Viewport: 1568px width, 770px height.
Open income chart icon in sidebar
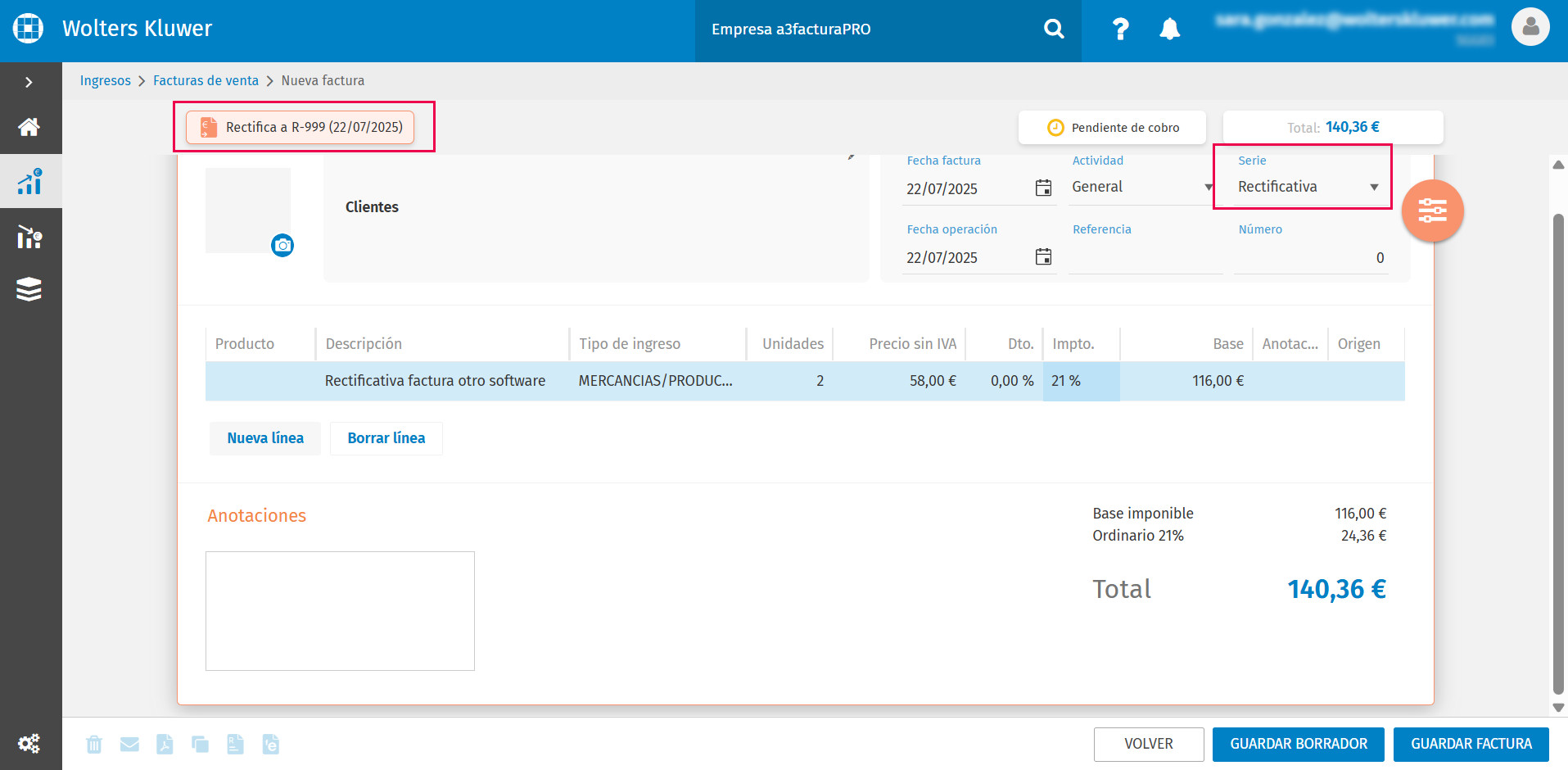(x=29, y=181)
